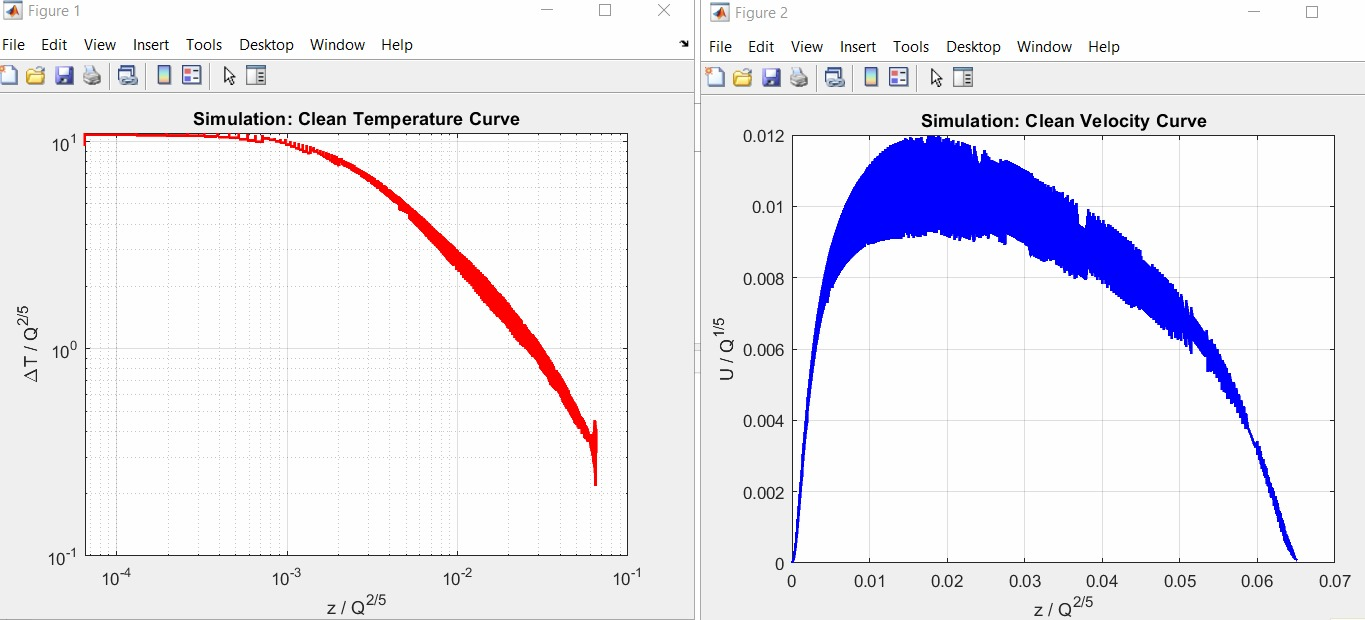Screen dimensions: 1365x620
Task: Open Property Inspector from Figure 1 toolbar
Action: (256, 75)
